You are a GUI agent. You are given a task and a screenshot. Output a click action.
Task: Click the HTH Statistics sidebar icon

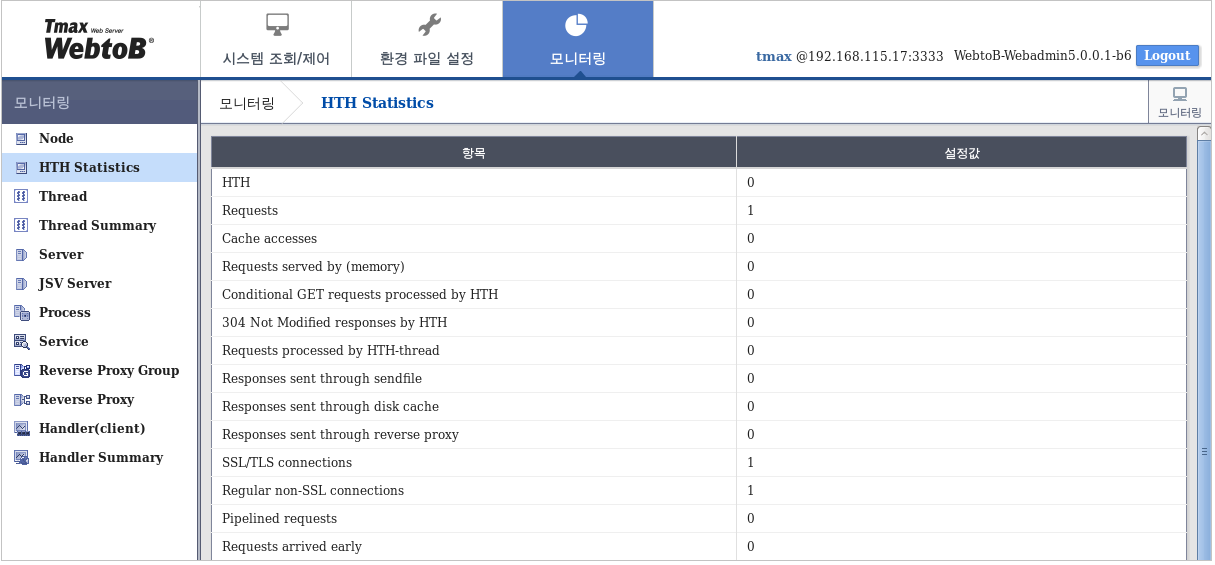21,168
